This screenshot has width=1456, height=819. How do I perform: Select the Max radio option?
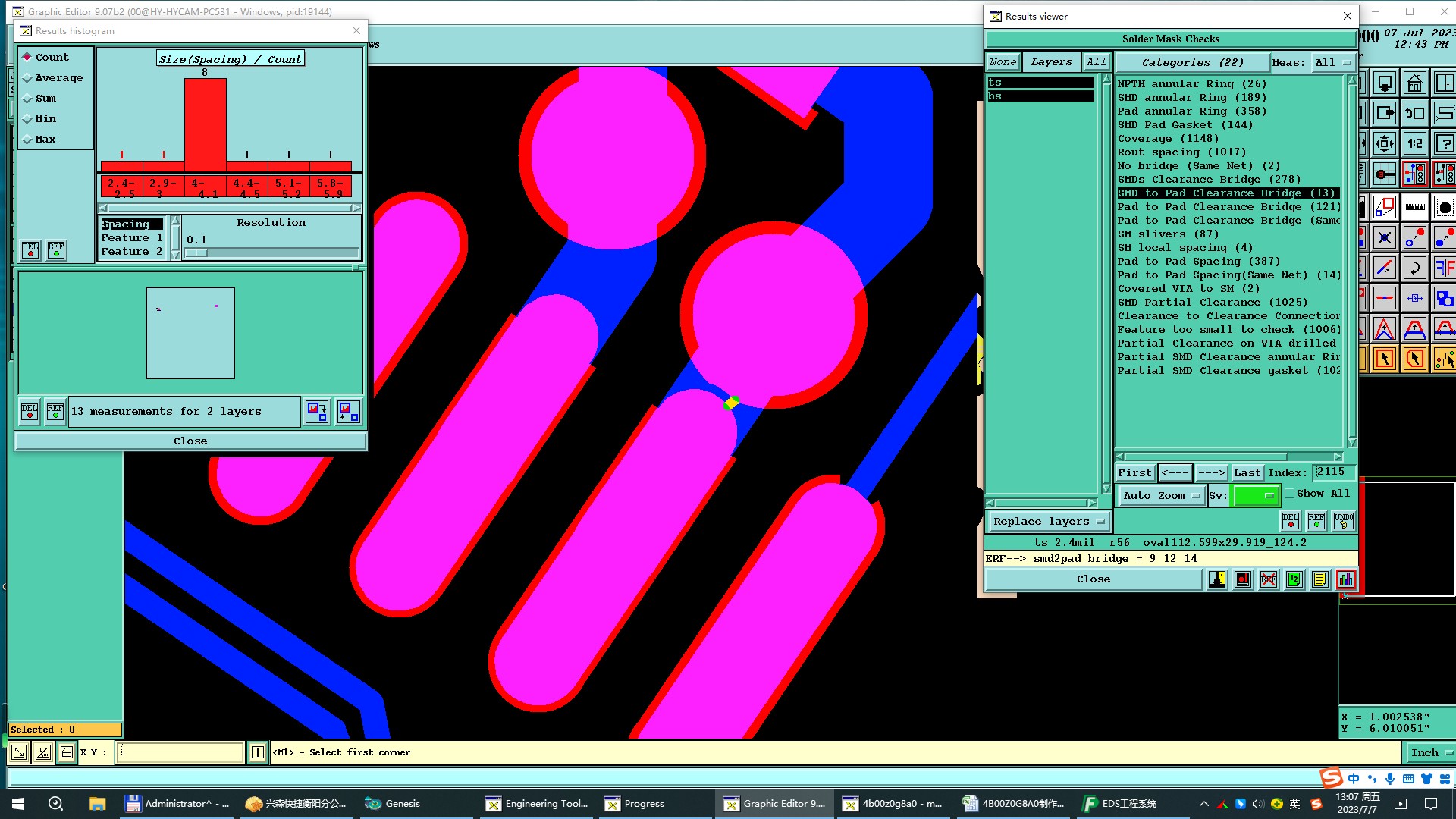point(27,140)
